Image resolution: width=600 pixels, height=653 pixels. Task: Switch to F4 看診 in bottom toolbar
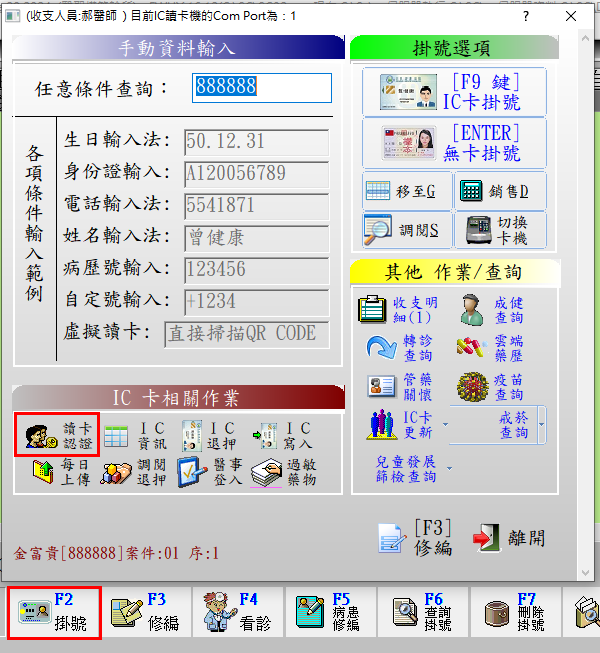coord(233,612)
